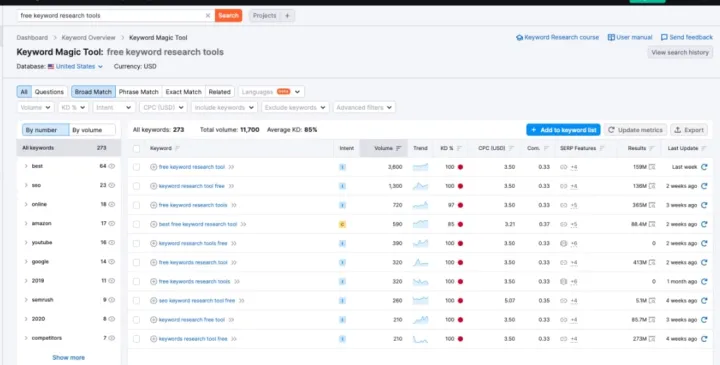Sort by the KD % column icon
The image size is (720, 365).
[459, 148]
